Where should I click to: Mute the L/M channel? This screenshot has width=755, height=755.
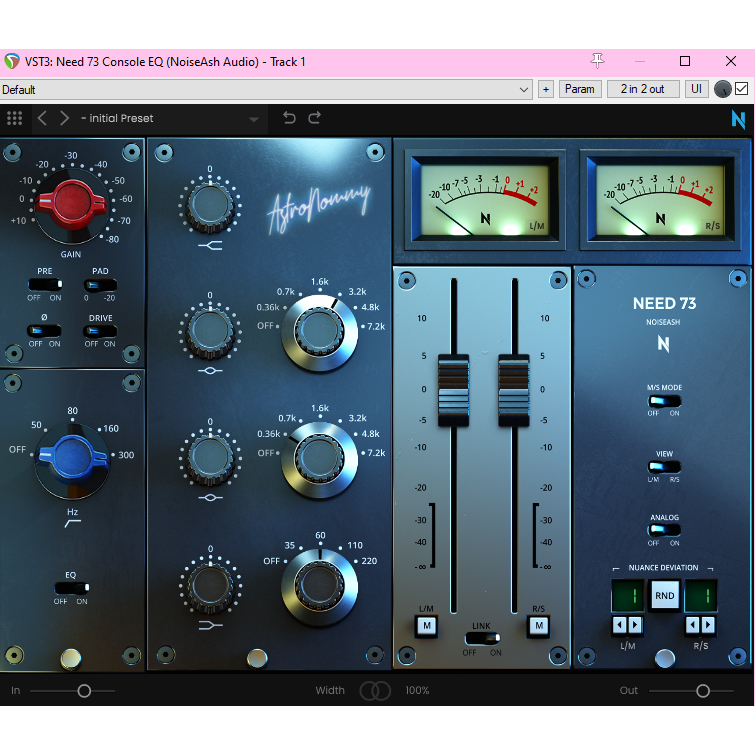(427, 626)
